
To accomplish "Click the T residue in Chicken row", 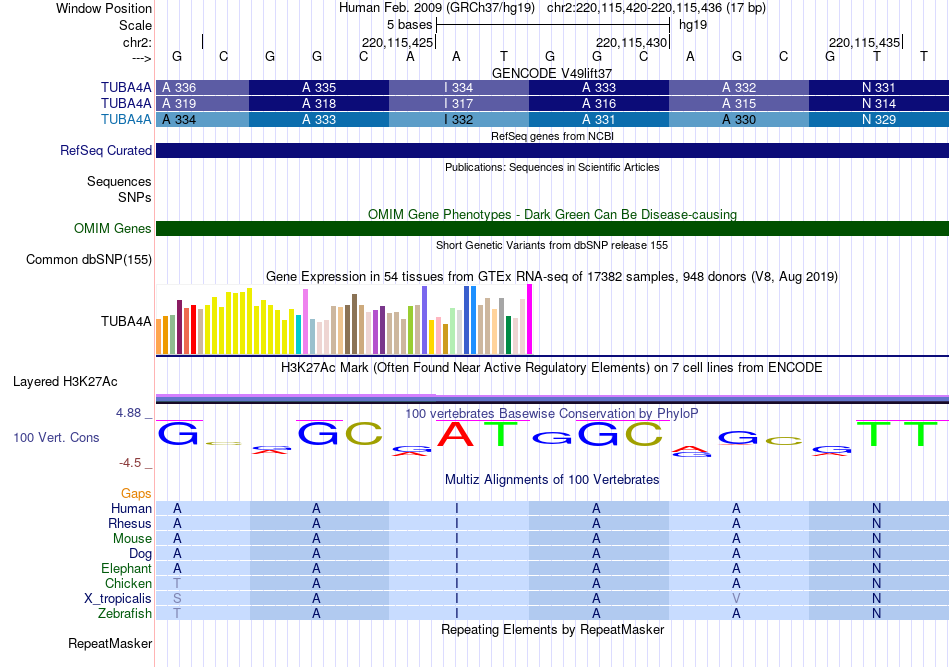I will (177, 583).
